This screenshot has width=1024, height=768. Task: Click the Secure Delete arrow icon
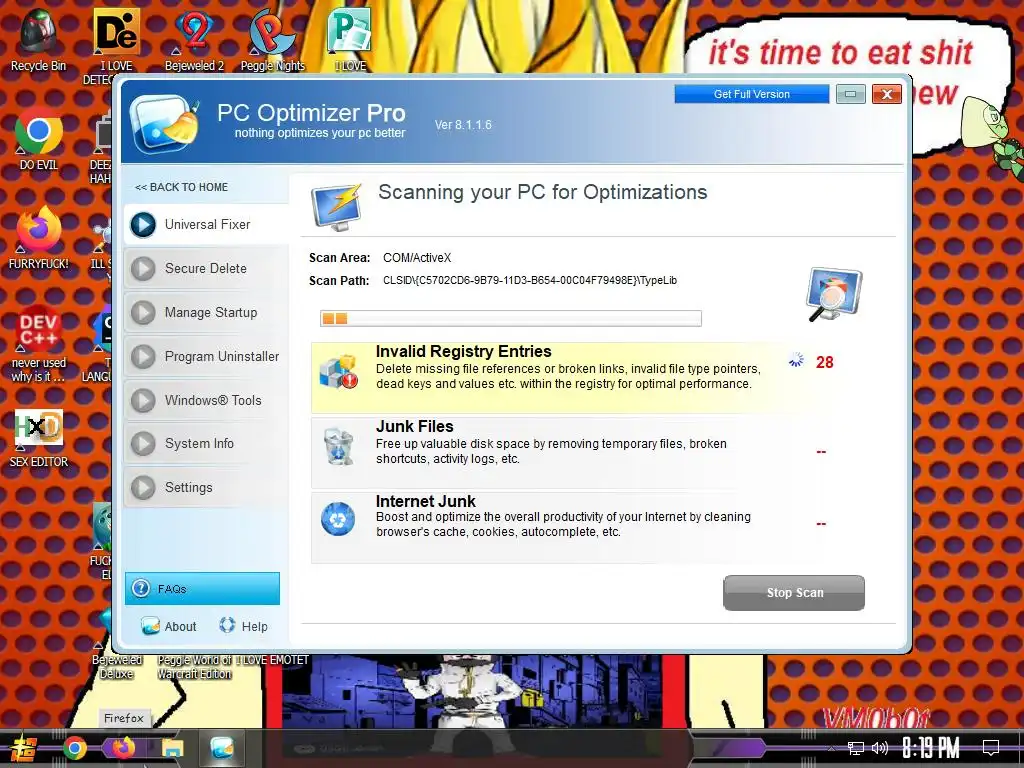[x=143, y=268]
